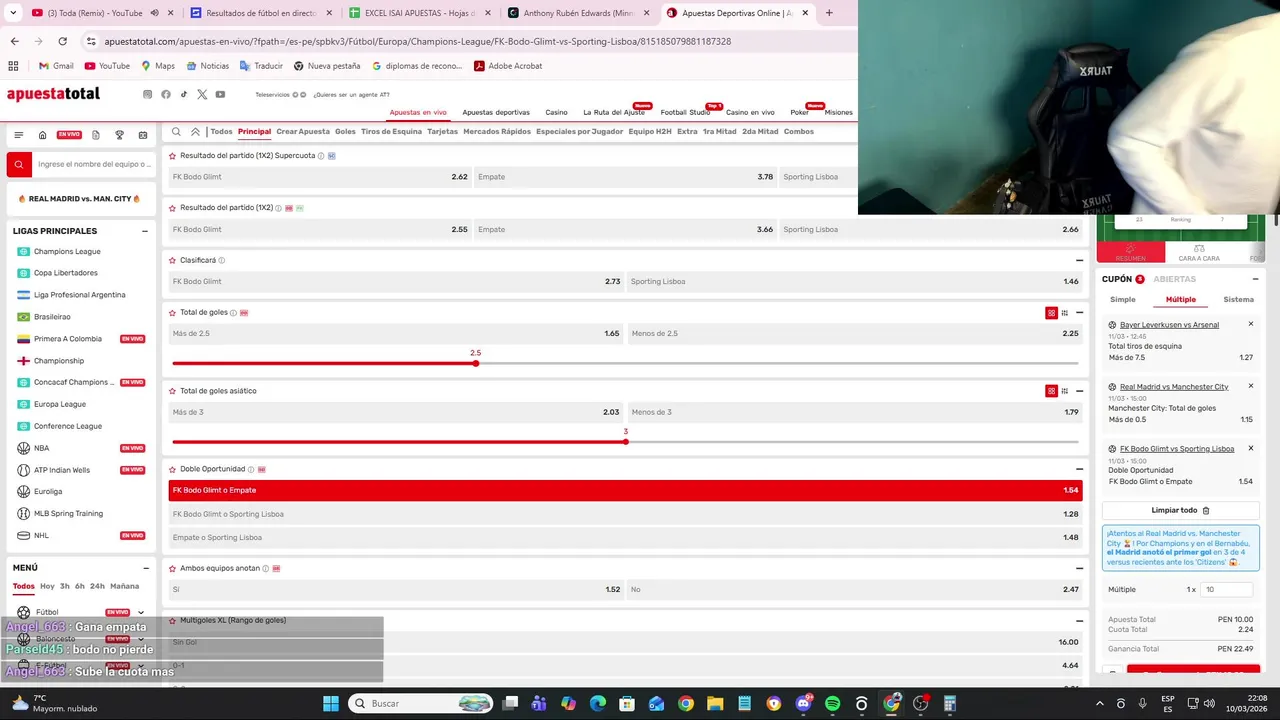Select the Simple coupon tab

[x=1123, y=299]
